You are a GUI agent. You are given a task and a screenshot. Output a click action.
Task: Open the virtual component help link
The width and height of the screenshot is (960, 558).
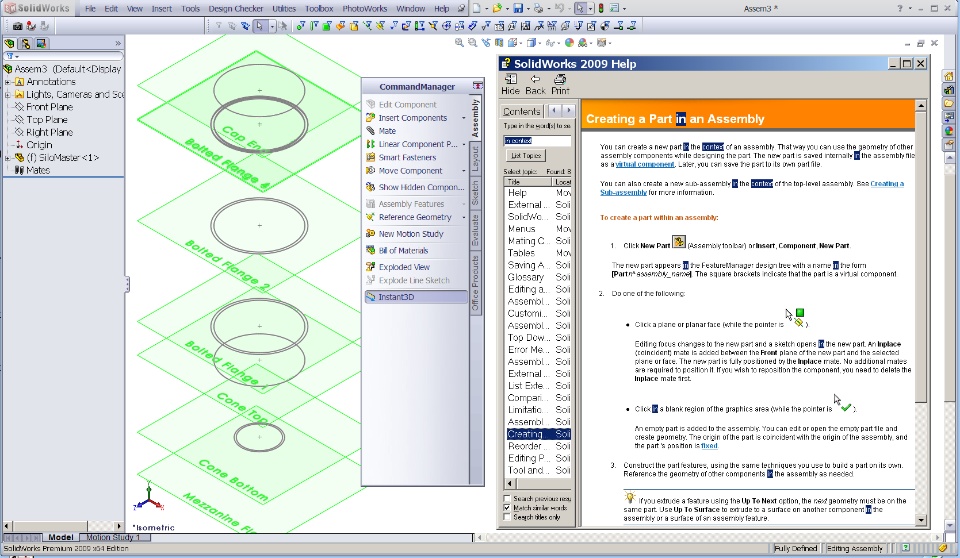click(645, 164)
